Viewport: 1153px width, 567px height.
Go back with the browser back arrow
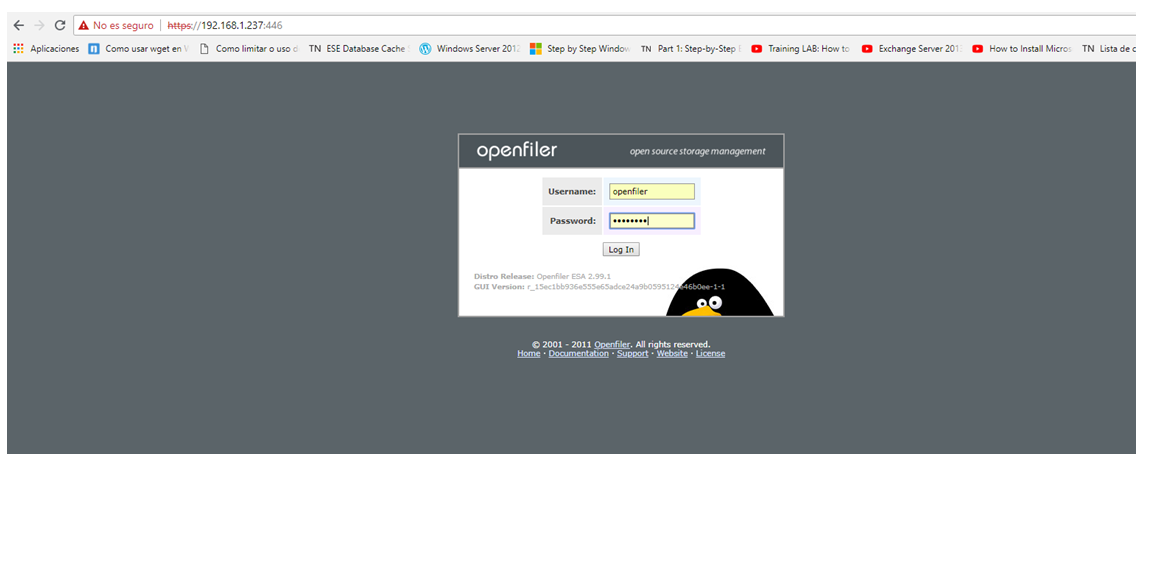18,25
